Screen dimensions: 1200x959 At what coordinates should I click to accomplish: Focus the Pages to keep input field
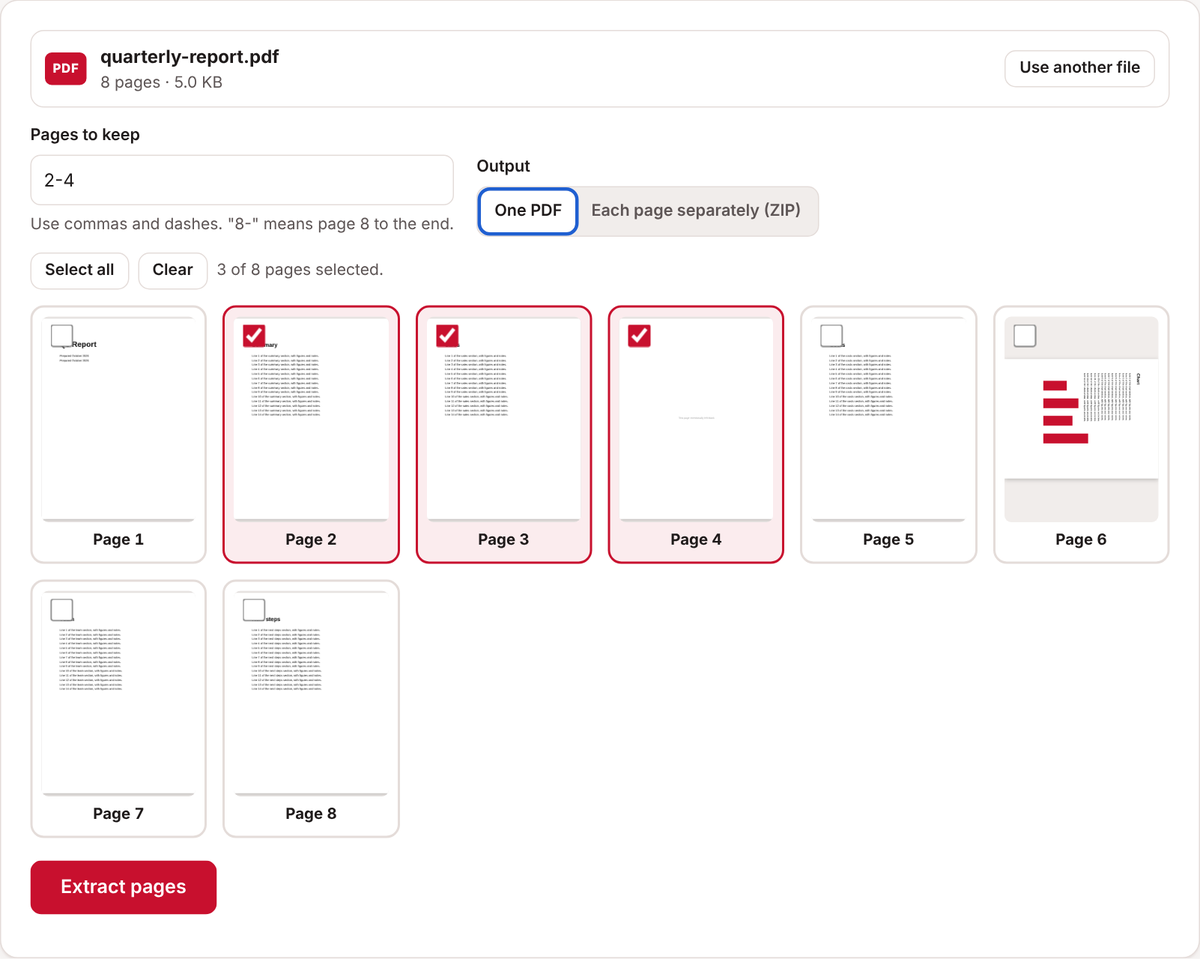click(x=242, y=181)
